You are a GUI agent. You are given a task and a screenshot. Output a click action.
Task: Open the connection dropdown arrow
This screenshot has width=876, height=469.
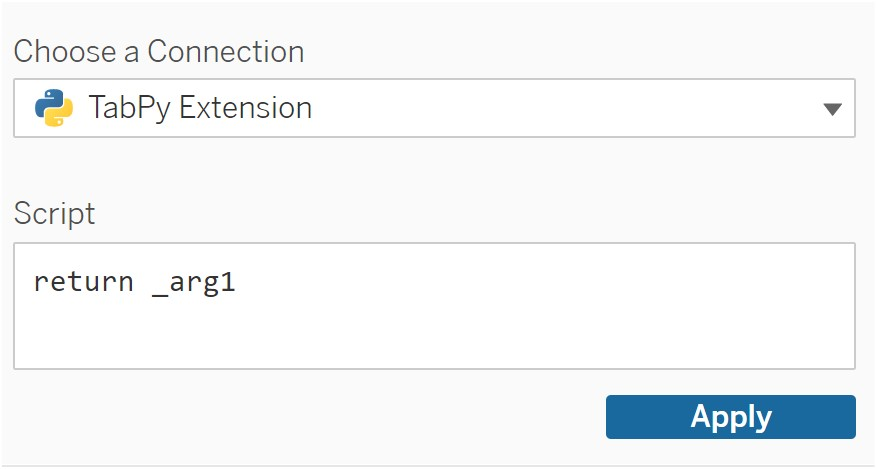[x=832, y=109]
